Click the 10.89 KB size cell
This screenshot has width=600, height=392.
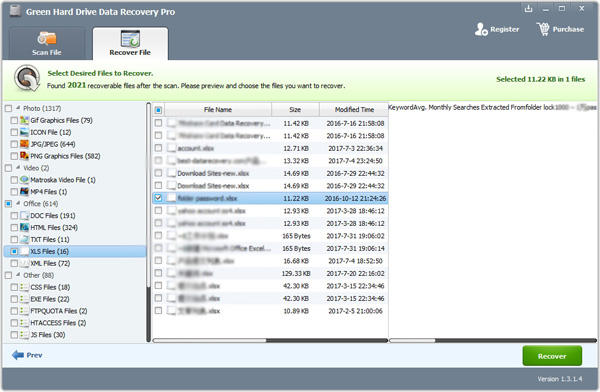coord(296,311)
